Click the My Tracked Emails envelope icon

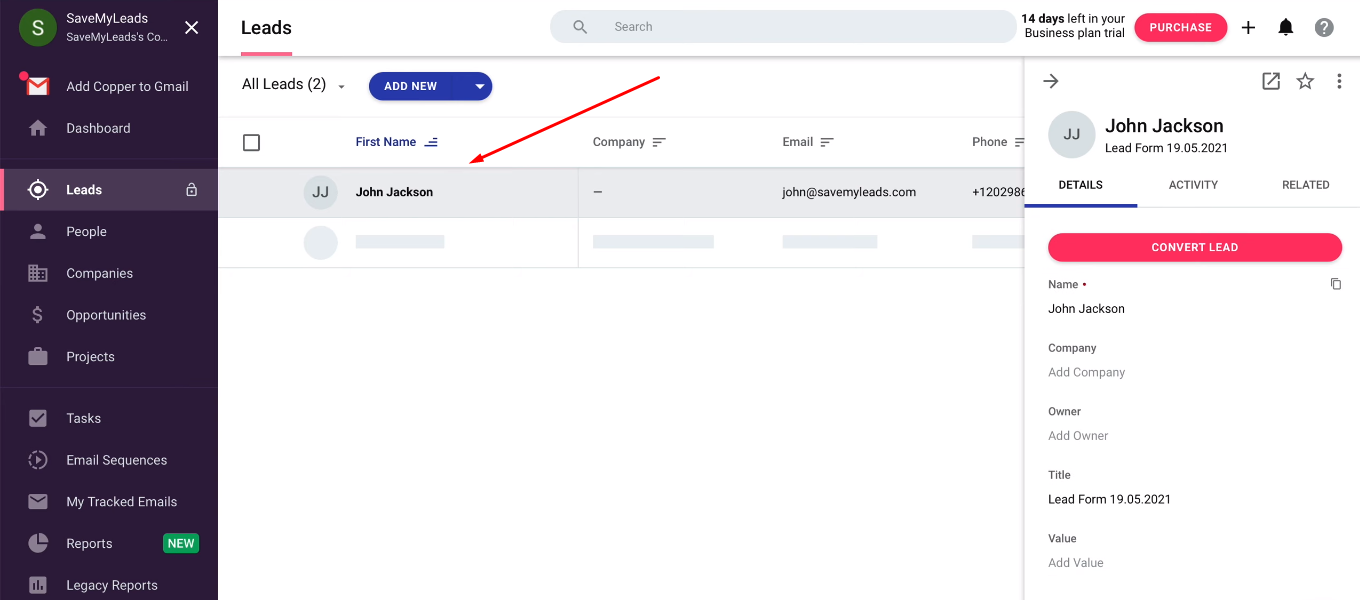pyautogui.click(x=38, y=502)
